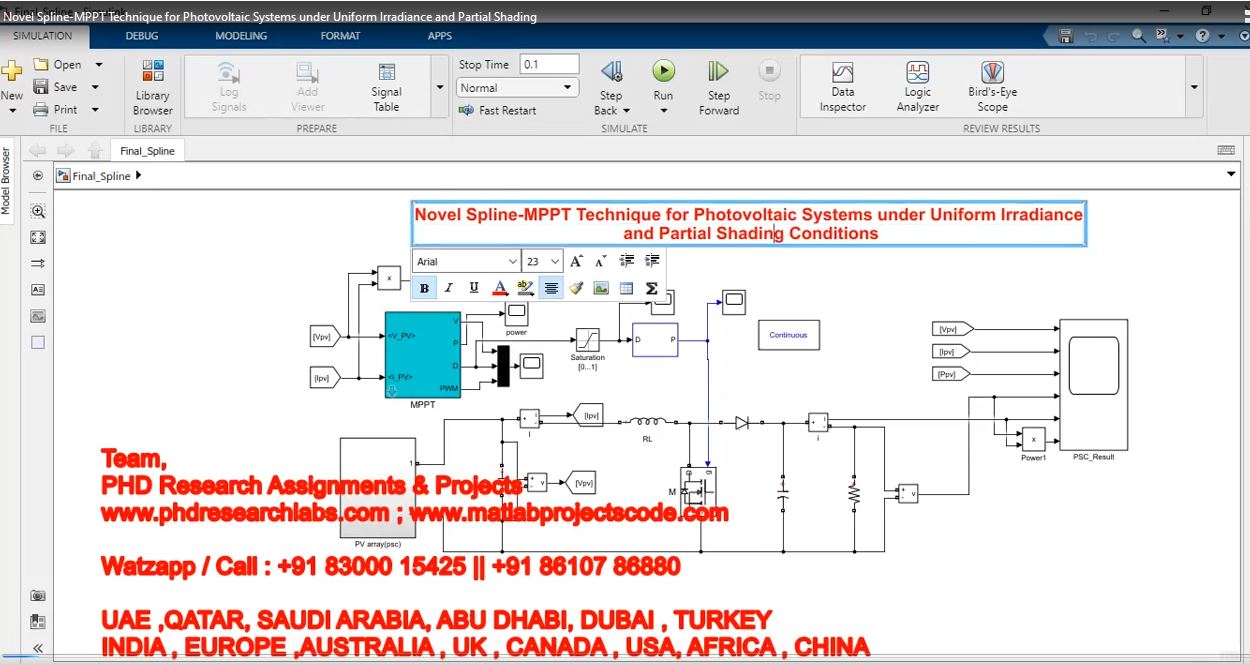
Task: Click the quick-access Save icon in title strip
Action: coord(1065,35)
